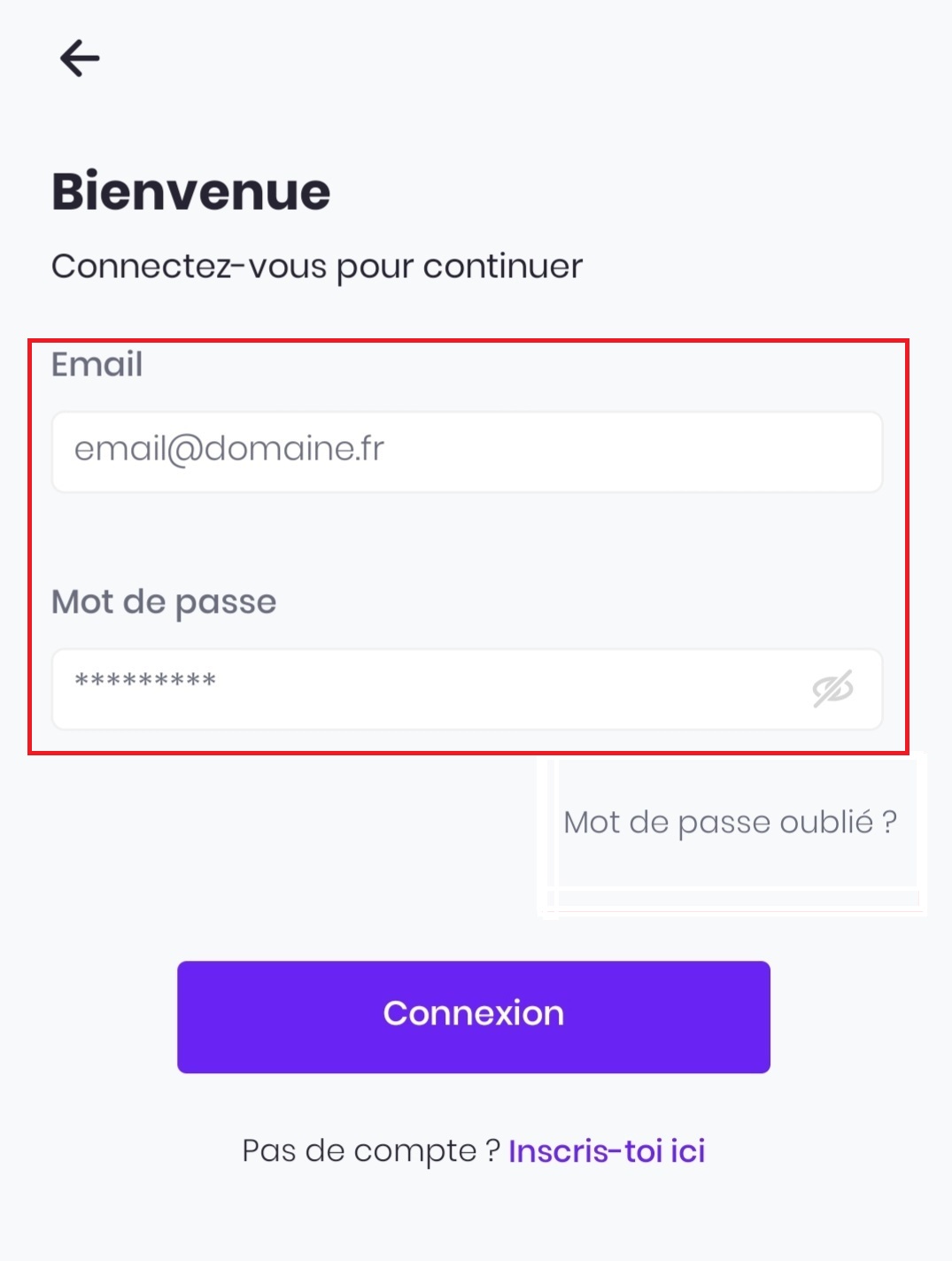Place cursor on the masked asterisks placeholder

(x=145, y=680)
